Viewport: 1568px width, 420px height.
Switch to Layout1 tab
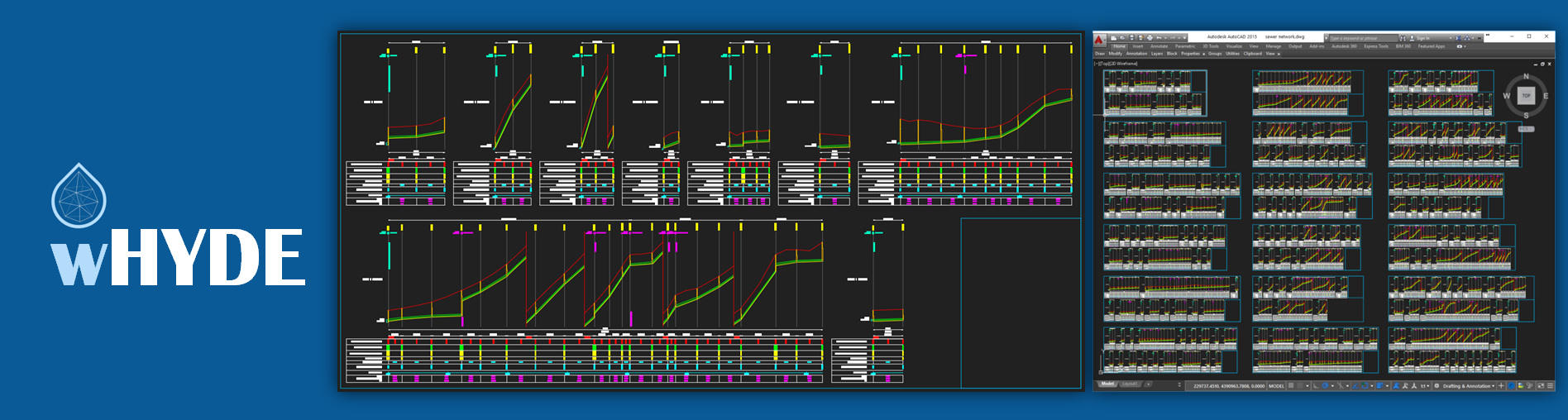(x=1130, y=384)
